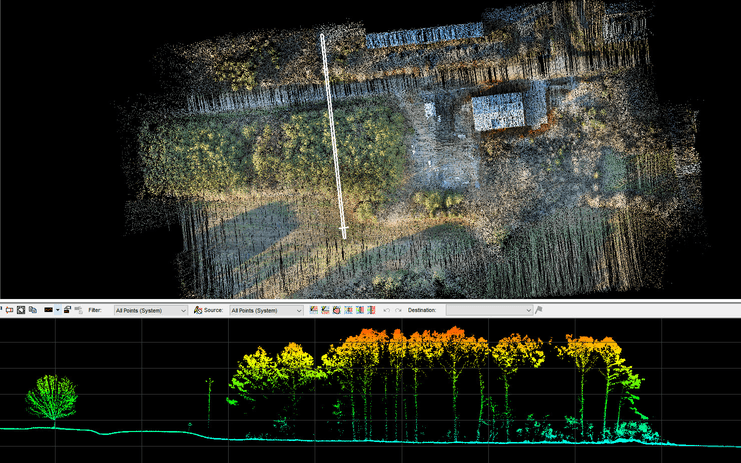Screen dimensions: 741x463
Task: Click the copy views icon
Action: click(x=33, y=310)
